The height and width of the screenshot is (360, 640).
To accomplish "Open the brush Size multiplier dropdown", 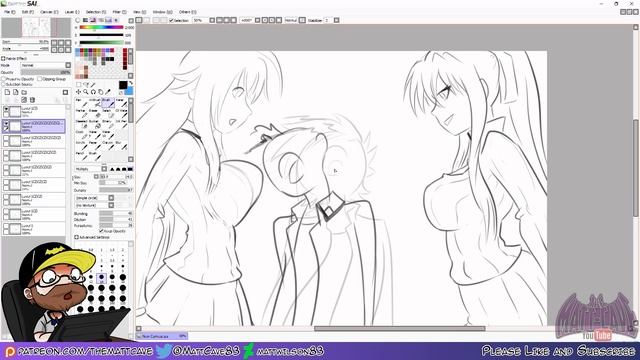I will 96,176.
